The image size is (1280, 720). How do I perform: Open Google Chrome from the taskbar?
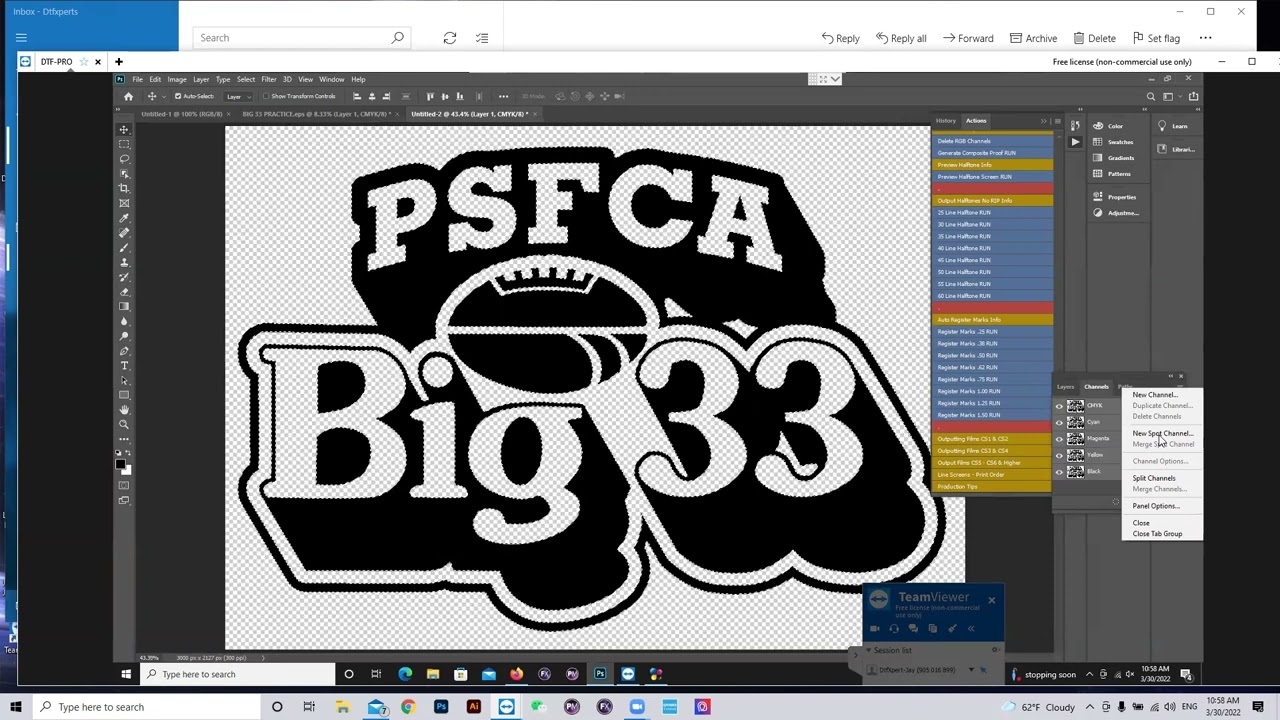tap(408, 707)
